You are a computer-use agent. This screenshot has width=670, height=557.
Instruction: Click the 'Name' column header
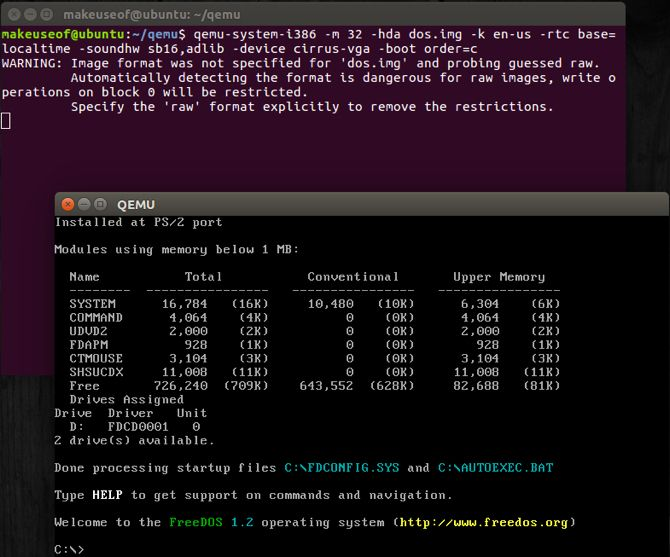[85, 277]
